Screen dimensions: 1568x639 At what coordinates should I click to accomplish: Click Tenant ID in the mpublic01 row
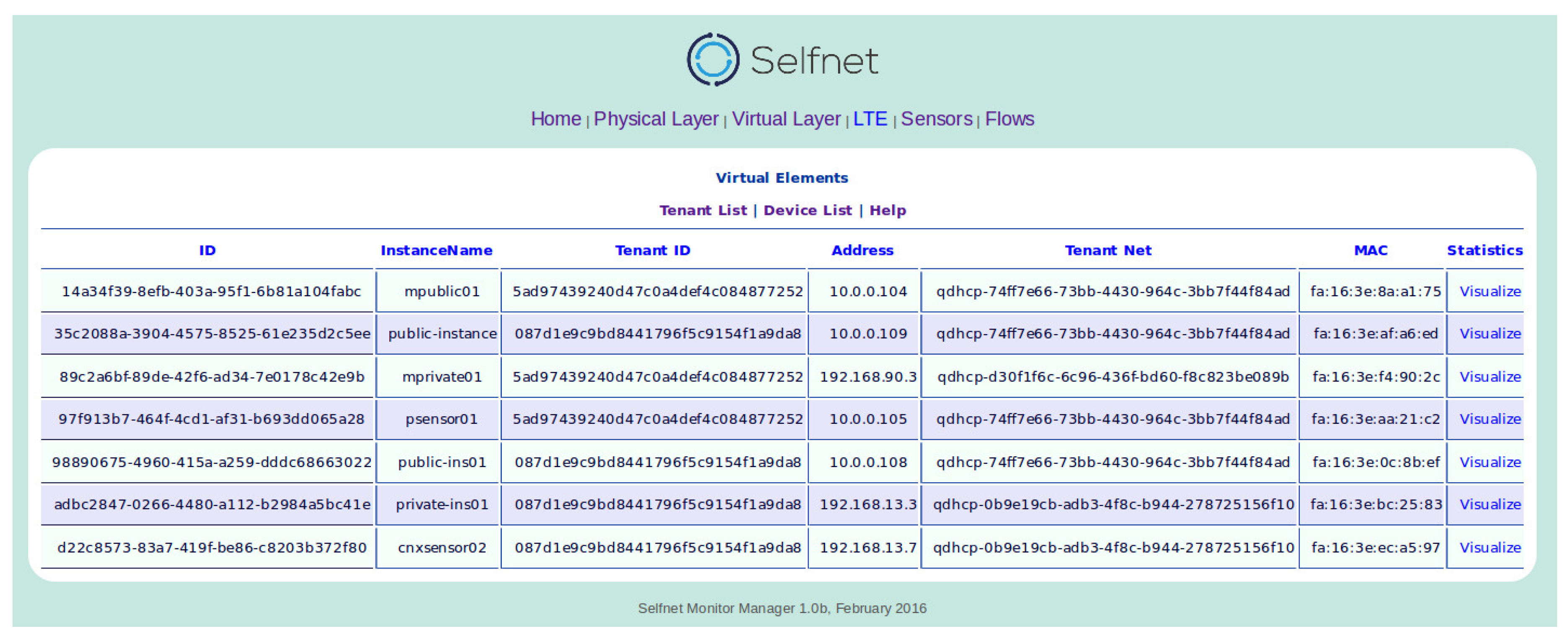[657, 291]
